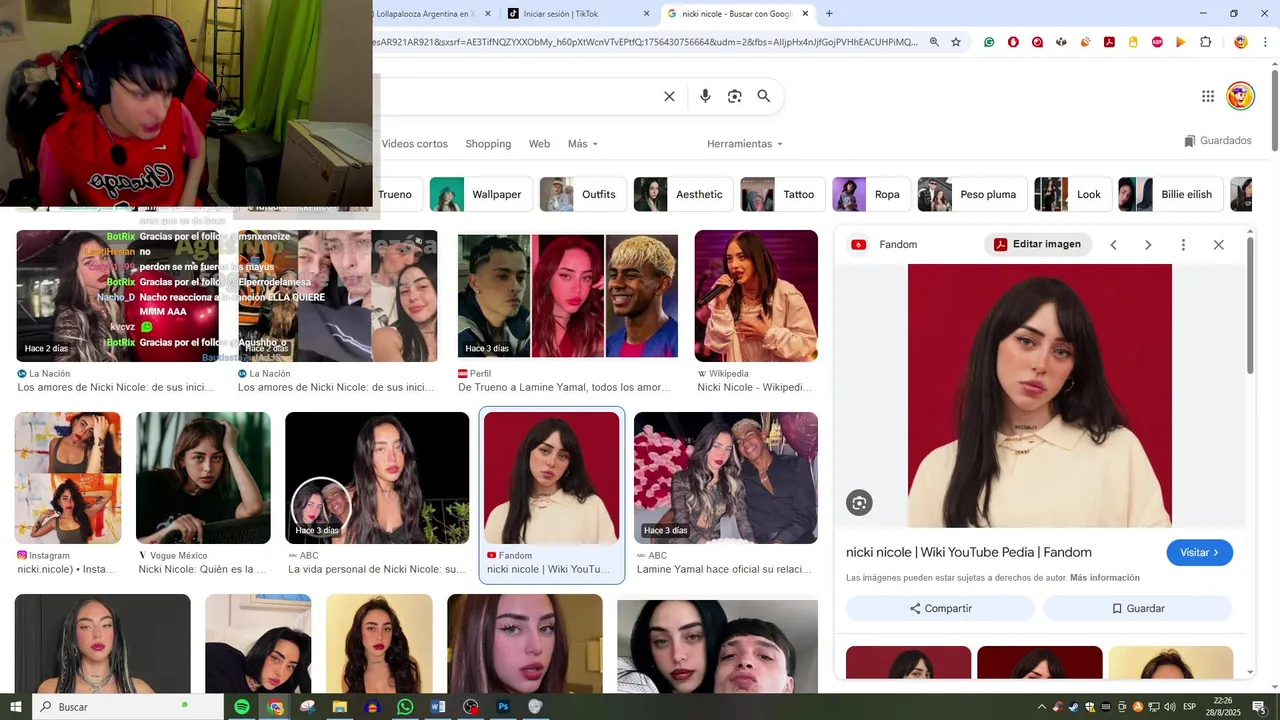Show previous image in preview panel

click(x=1113, y=245)
